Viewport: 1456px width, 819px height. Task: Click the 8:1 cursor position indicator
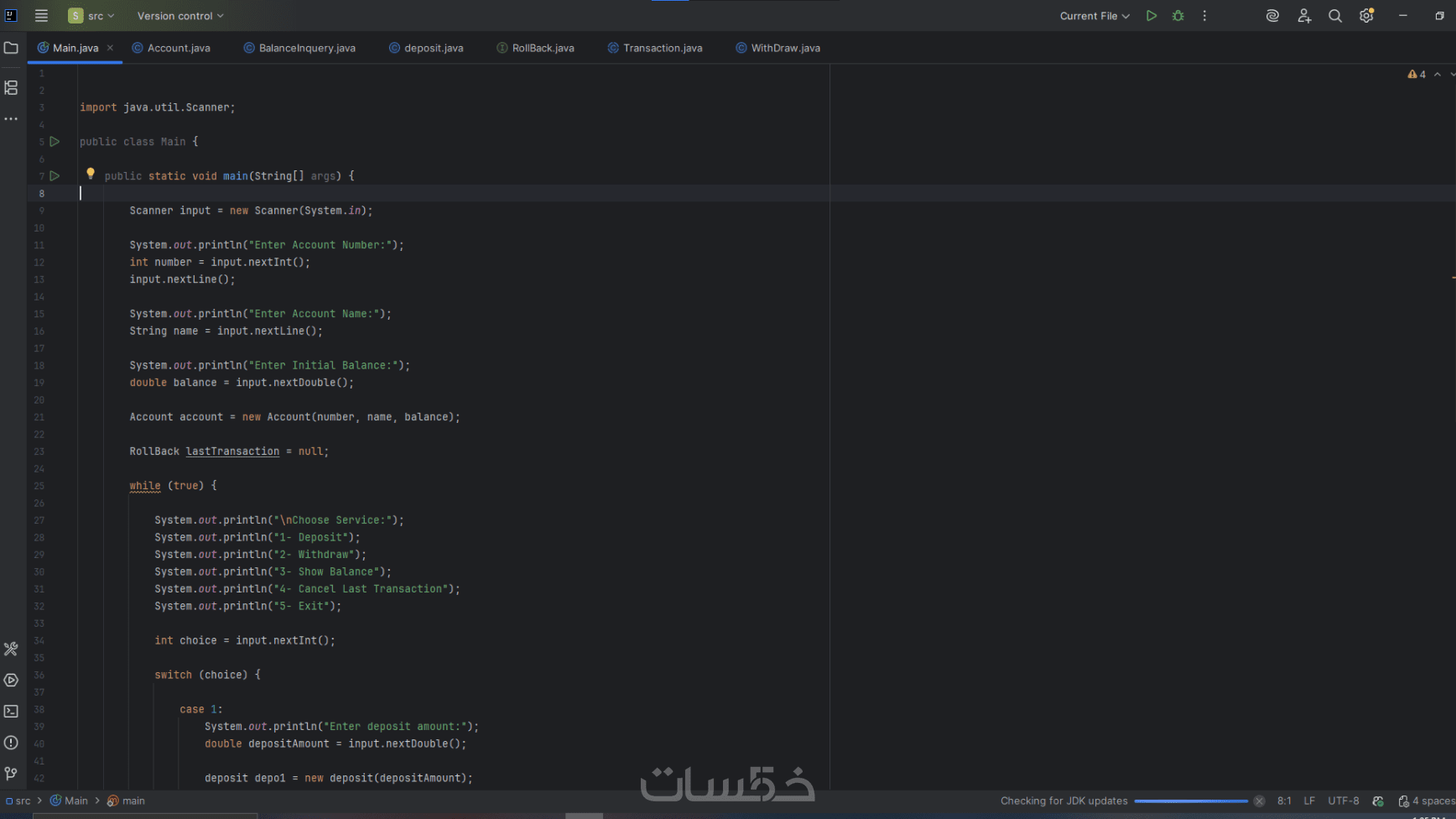(1284, 801)
